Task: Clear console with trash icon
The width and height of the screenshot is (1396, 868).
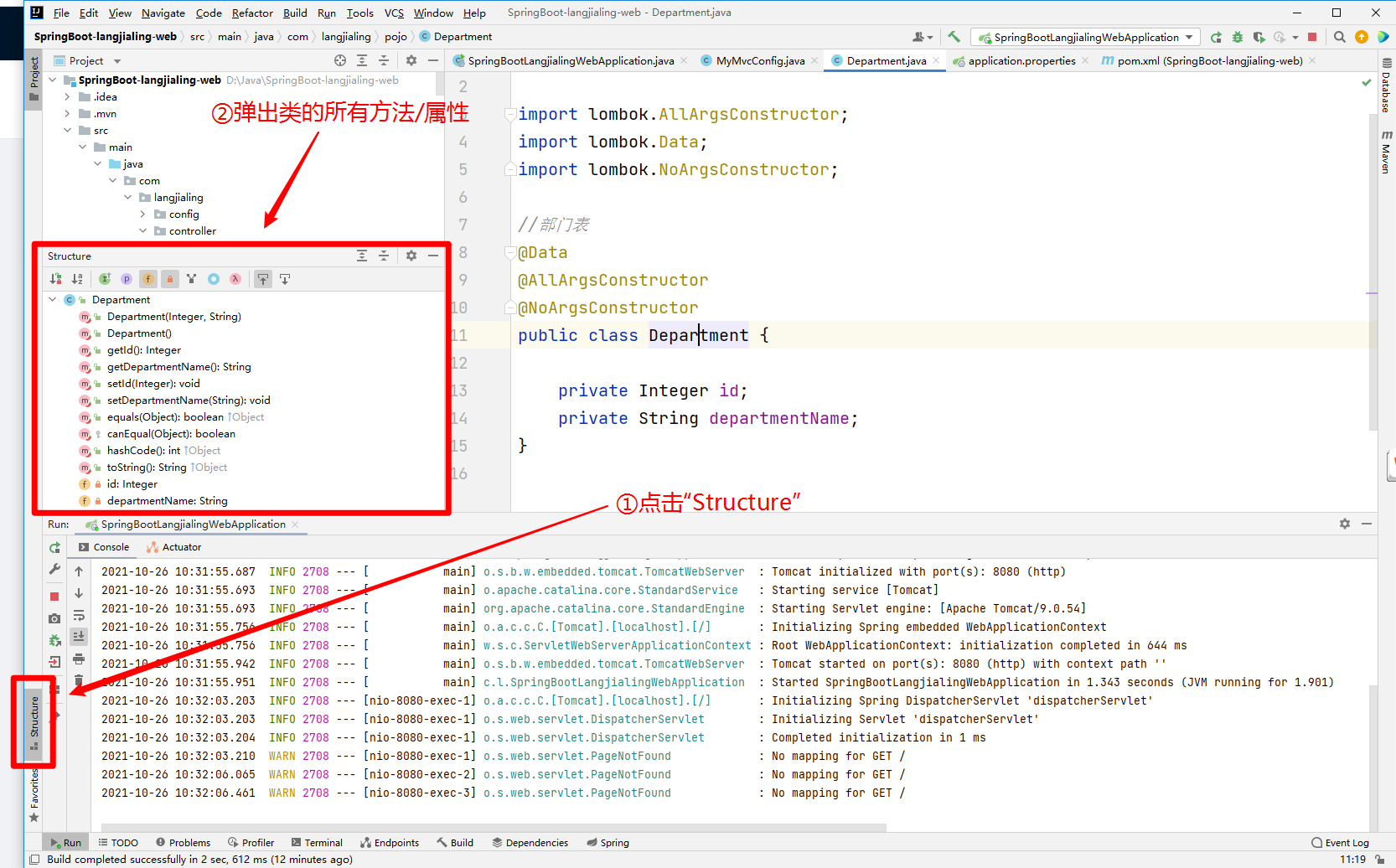Action: click(79, 679)
